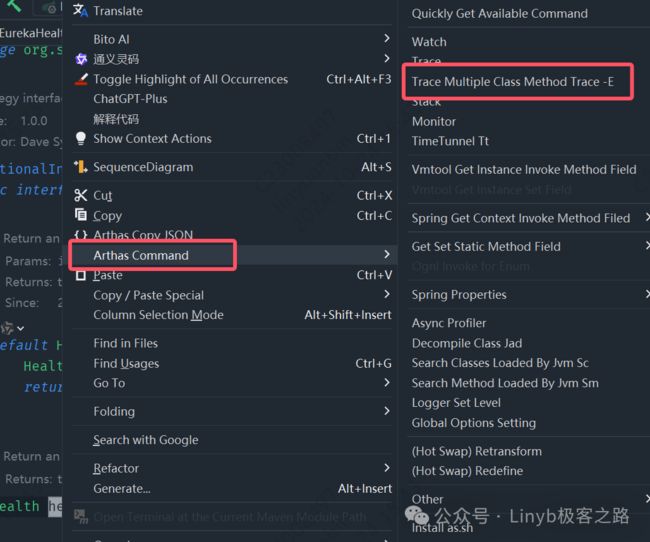650x542 pixels.
Task: Click the Show Context Actions lightbulb icon
Action: [x=81, y=139]
